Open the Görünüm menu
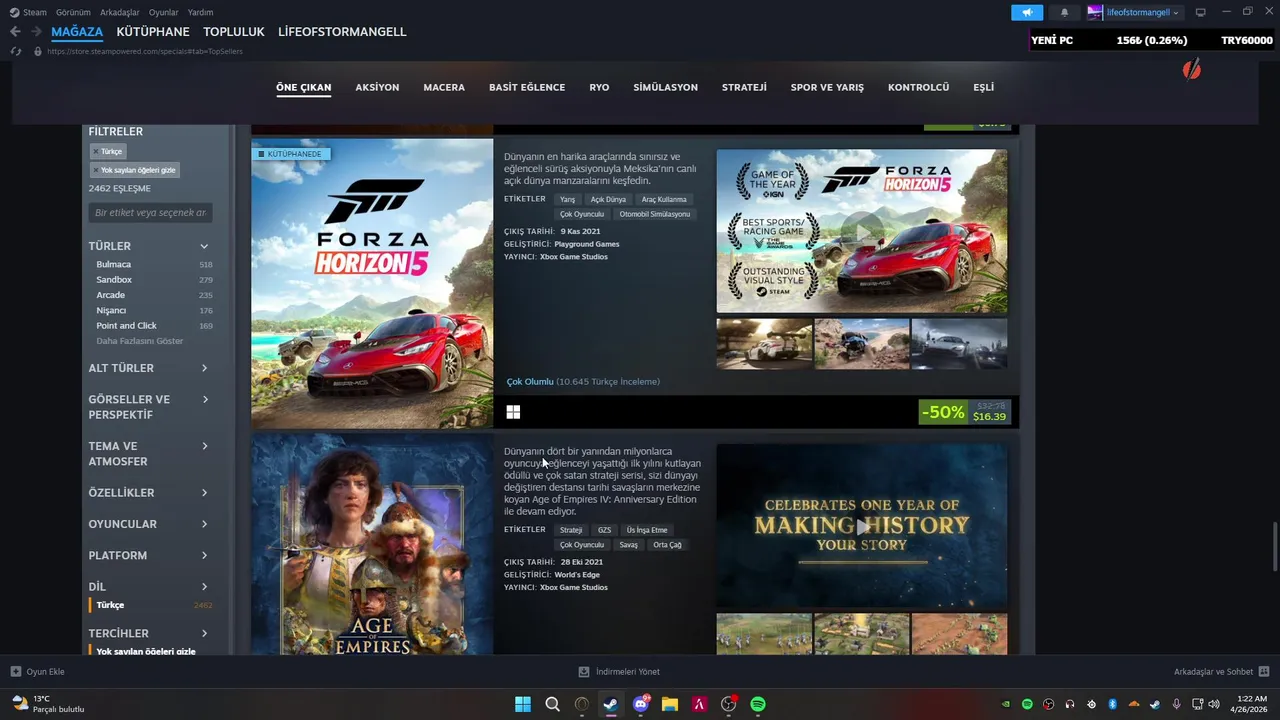This screenshot has width=1280, height=720. [x=73, y=12]
